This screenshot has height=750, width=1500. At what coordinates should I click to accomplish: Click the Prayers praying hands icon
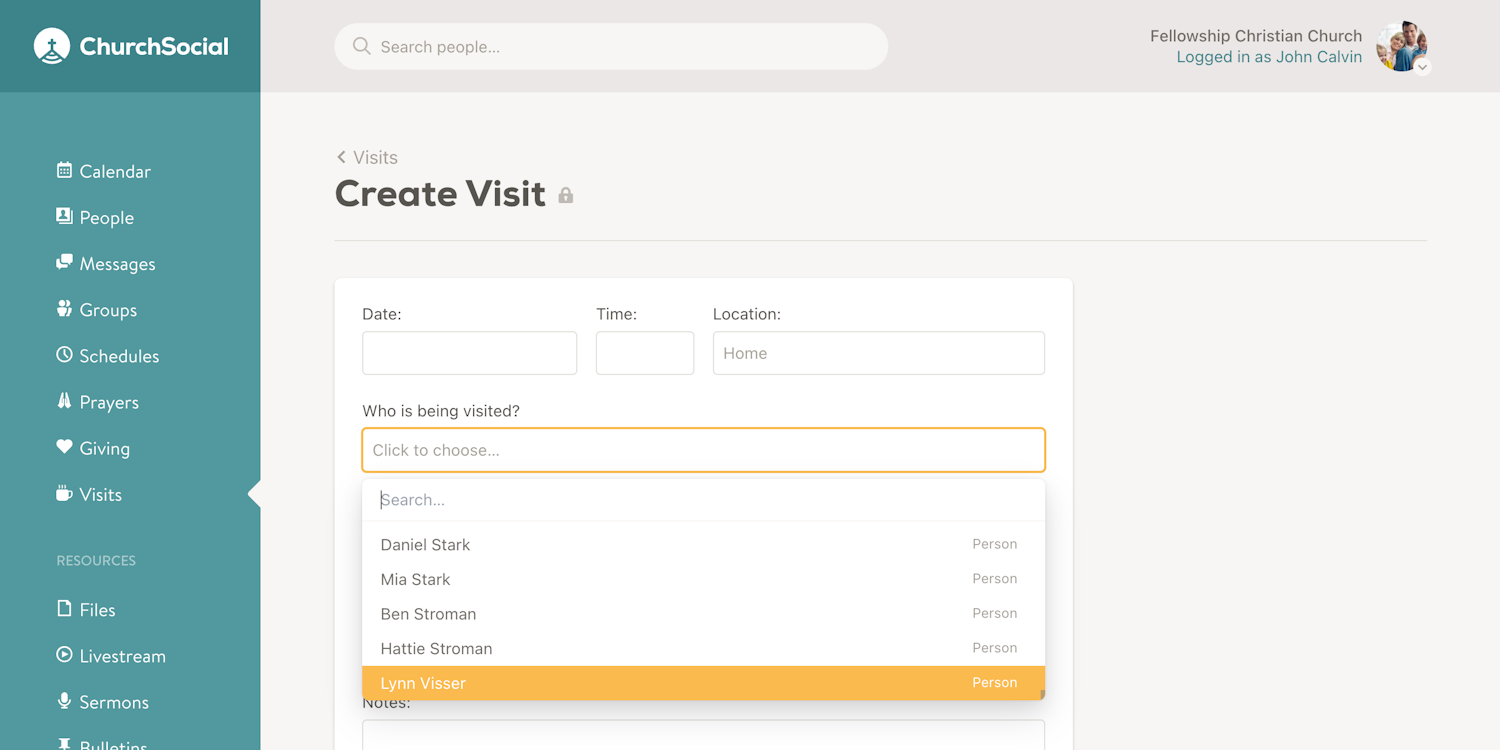click(x=64, y=401)
